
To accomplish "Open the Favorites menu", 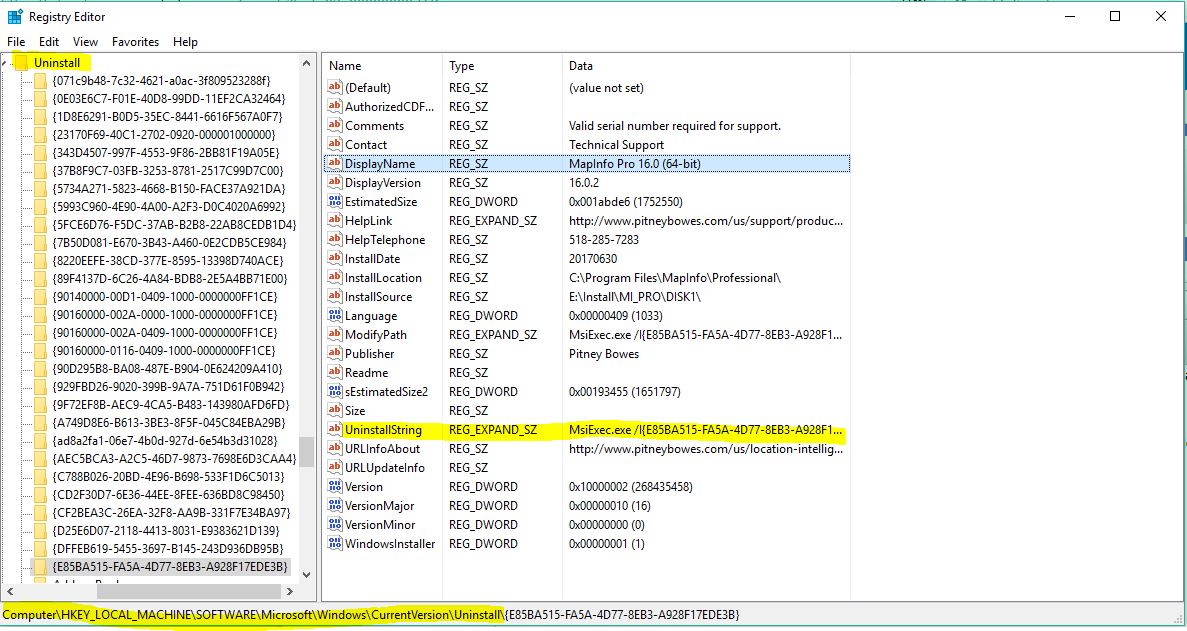I will [x=135, y=42].
